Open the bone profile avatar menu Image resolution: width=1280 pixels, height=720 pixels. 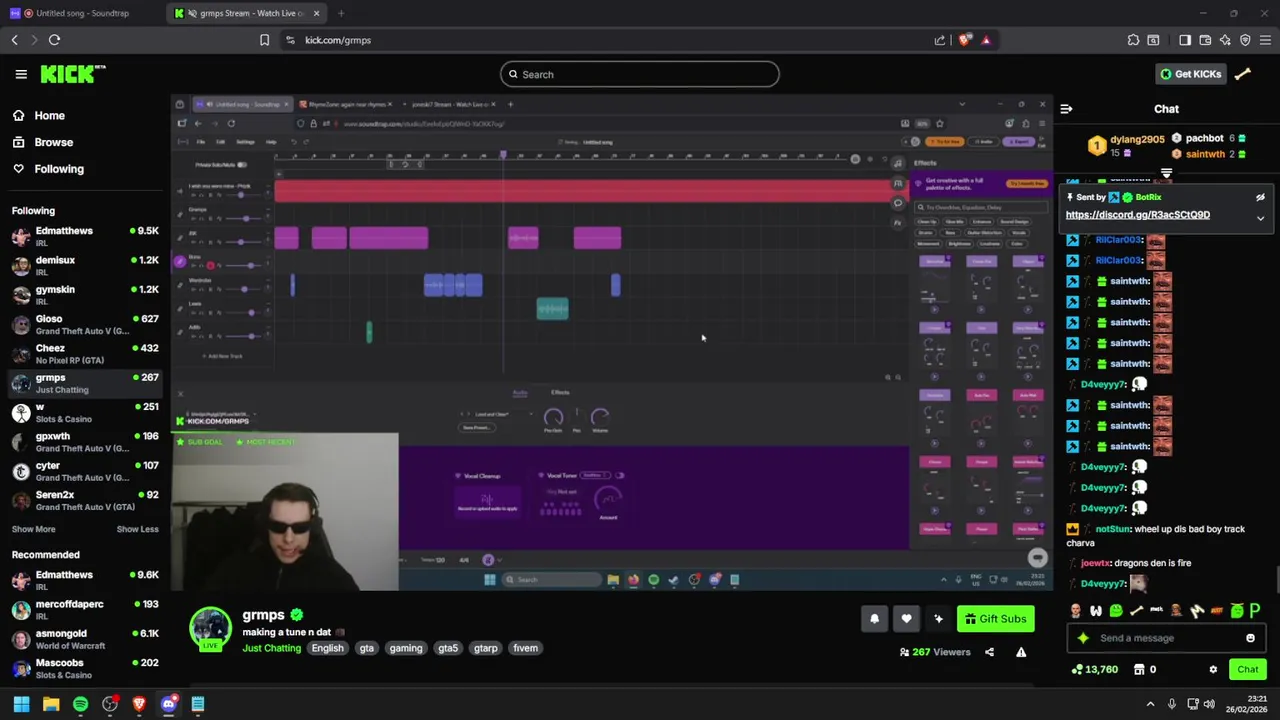pos(1243,74)
